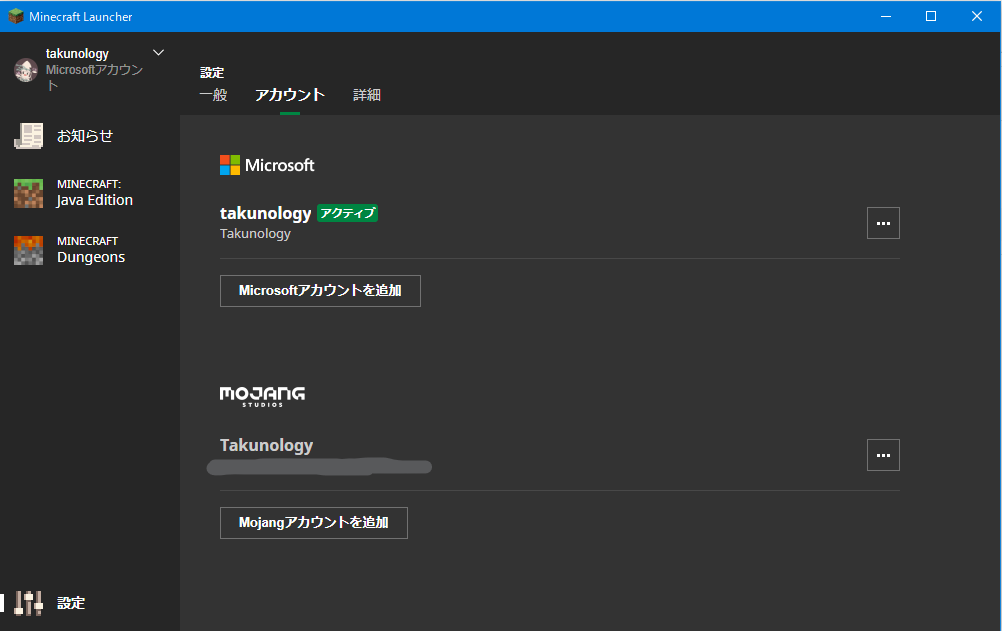The width and height of the screenshot is (1002, 631).
Task: Click the Mojang Studios logo
Action: [261, 395]
